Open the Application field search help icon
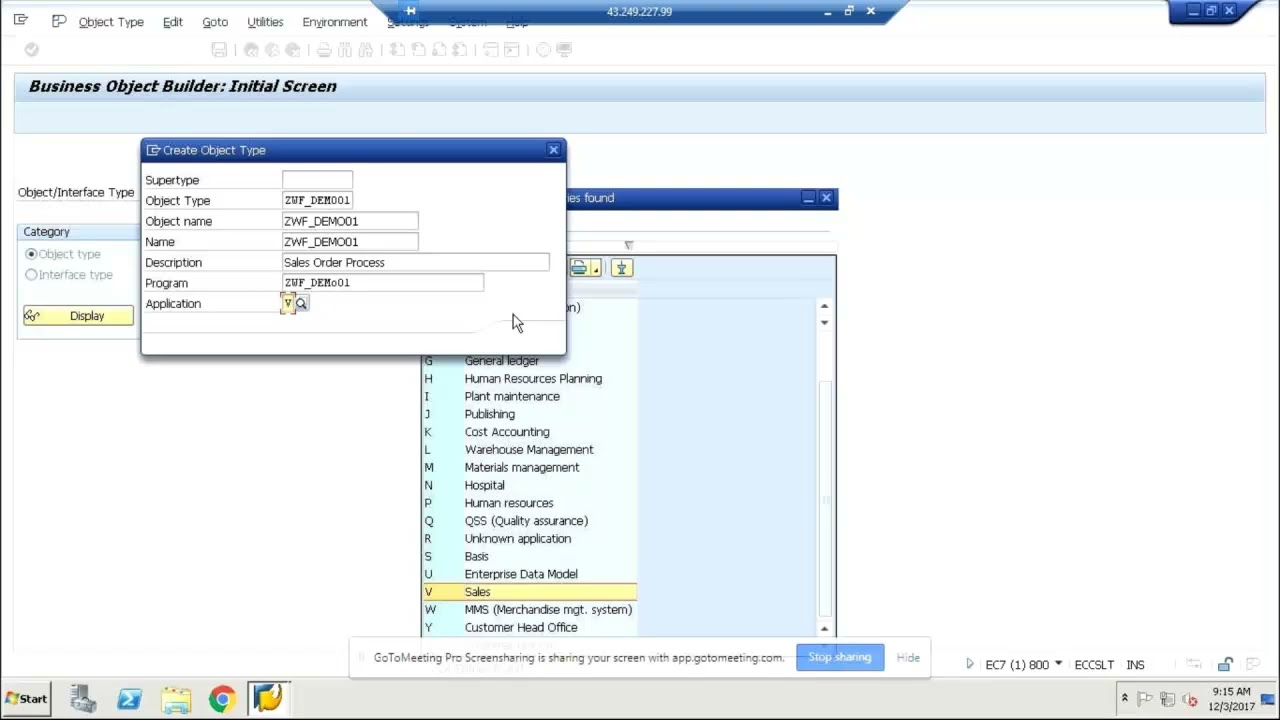 point(301,304)
